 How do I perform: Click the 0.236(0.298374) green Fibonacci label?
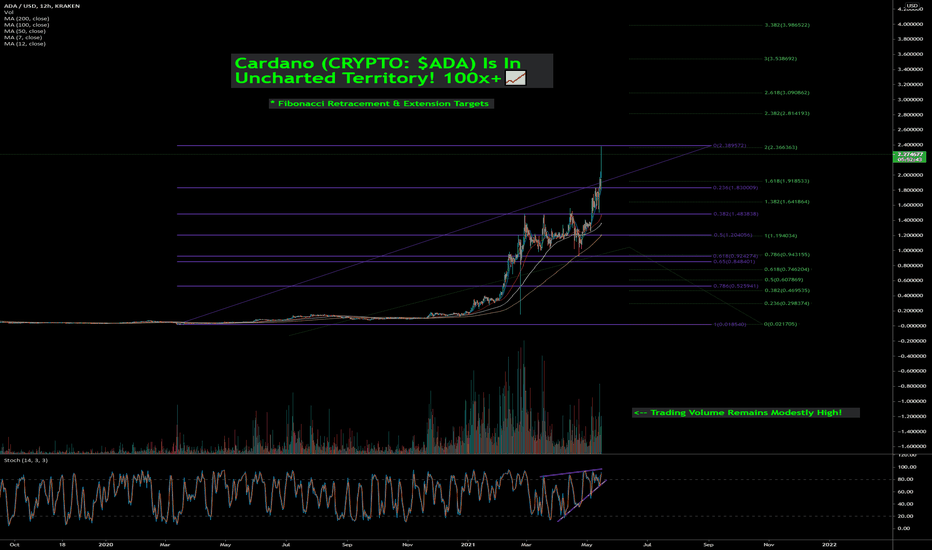[787, 303]
